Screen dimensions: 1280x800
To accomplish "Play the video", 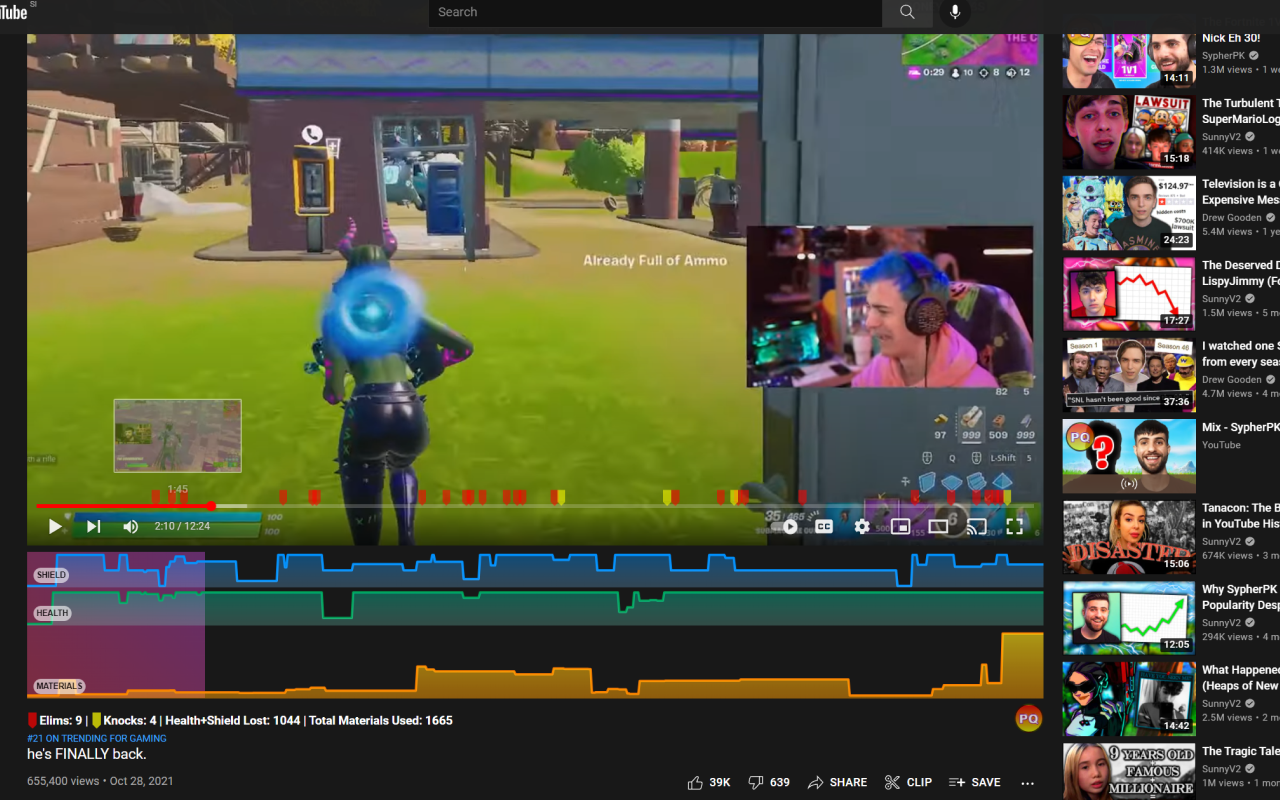I will coord(55,526).
